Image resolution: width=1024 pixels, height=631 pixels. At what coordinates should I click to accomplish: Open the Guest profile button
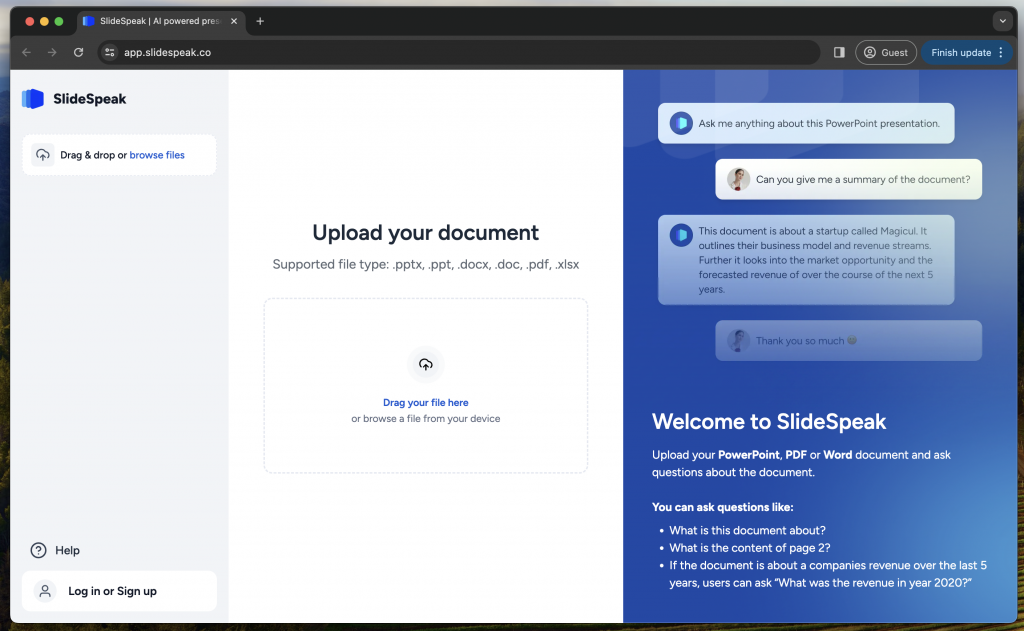click(x=886, y=52)
